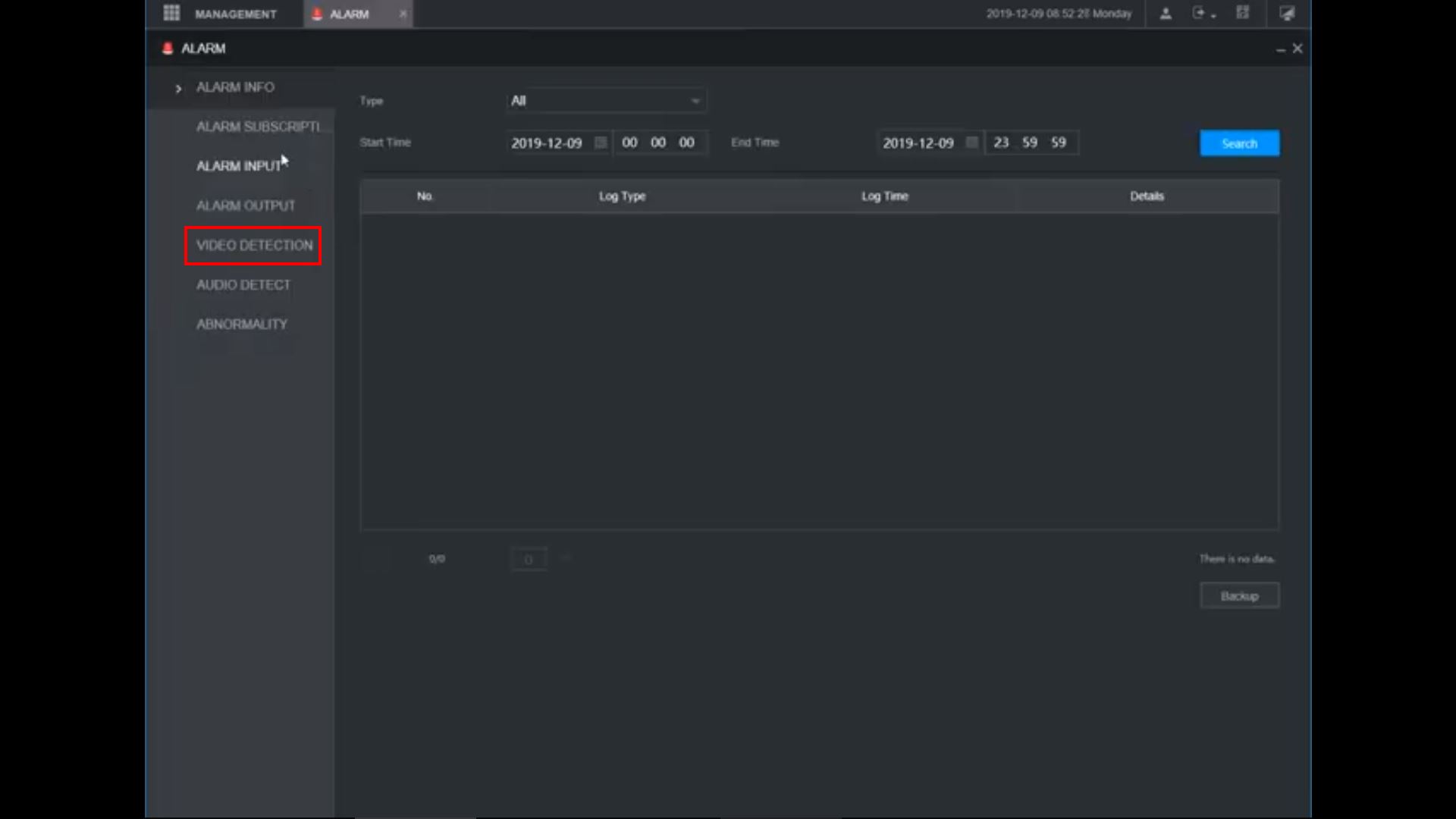Open the Start Time calendar picker icon
The height and width of the screenshot is (819, 1456).
coord(601,143)
